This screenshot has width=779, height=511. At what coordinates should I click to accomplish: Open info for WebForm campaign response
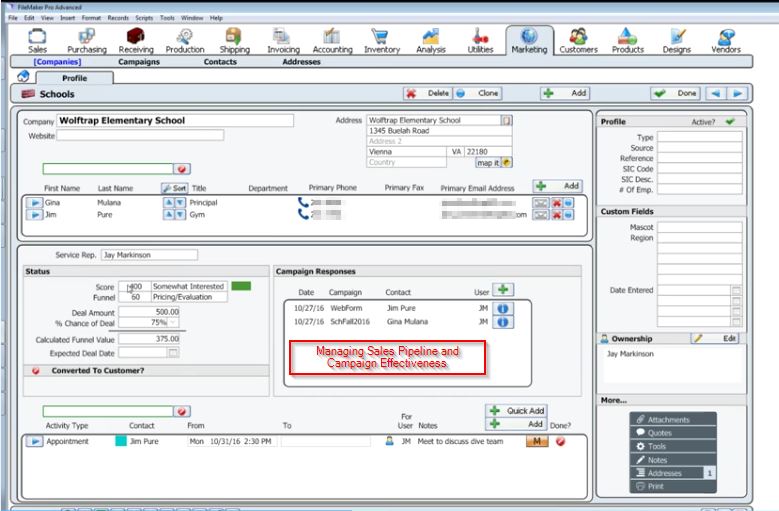click(x=503, y=308)
